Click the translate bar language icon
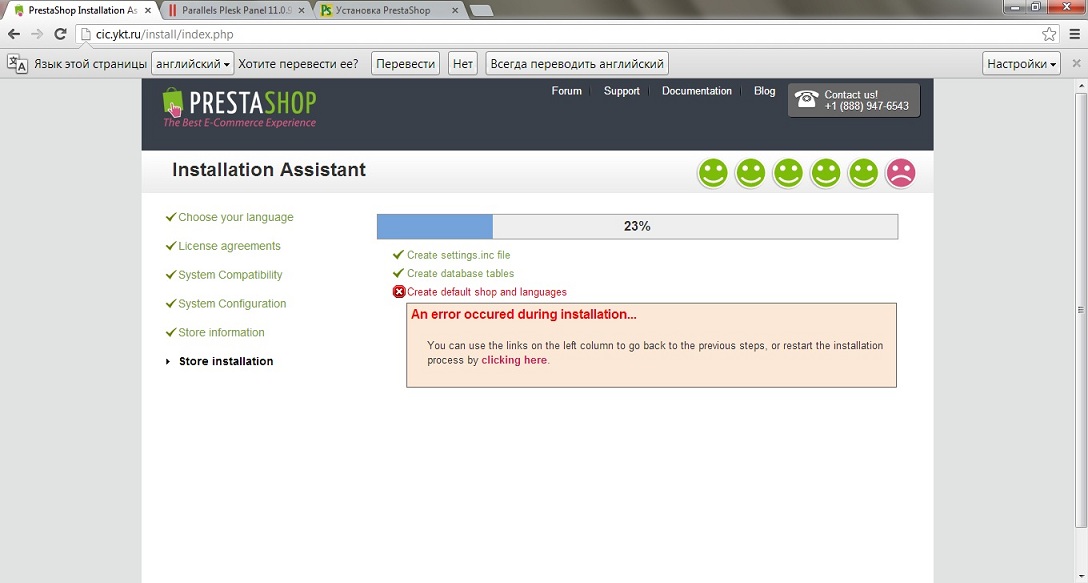The image size is (1088, 583). click(17, 64)
